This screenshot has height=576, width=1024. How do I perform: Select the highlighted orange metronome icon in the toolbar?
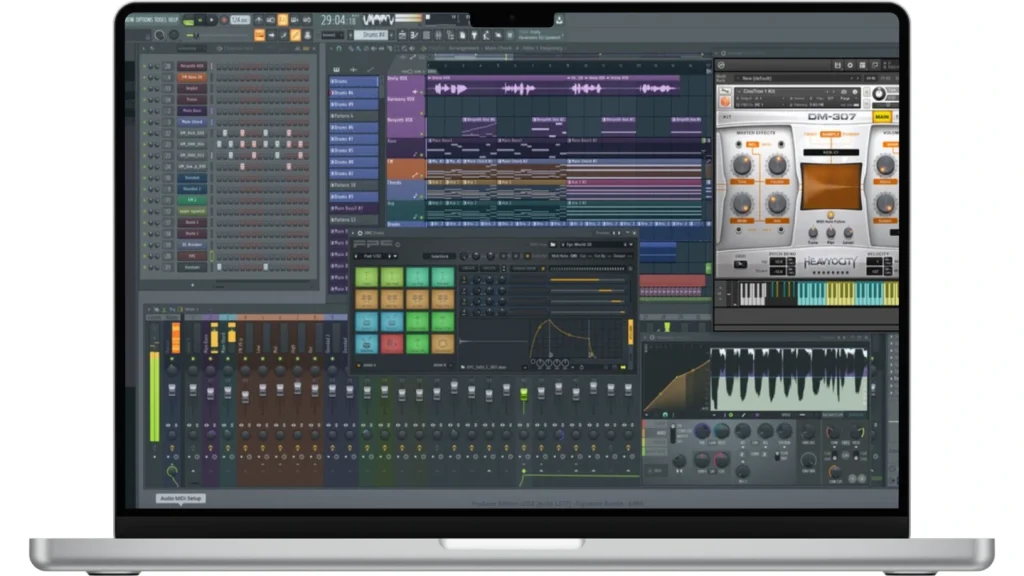283,19
